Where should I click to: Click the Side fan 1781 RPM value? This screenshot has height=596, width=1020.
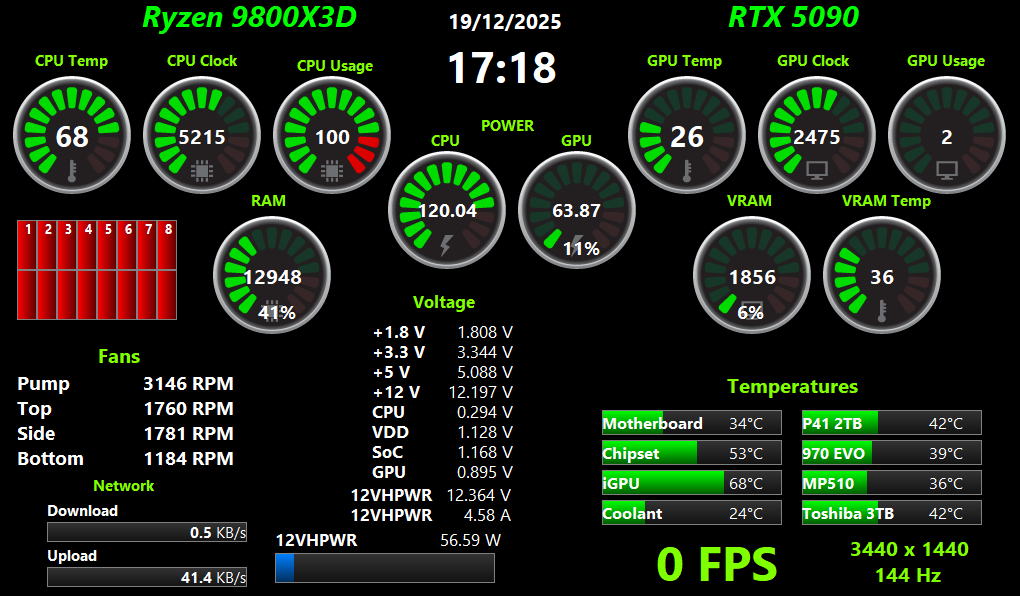point(189,433)
